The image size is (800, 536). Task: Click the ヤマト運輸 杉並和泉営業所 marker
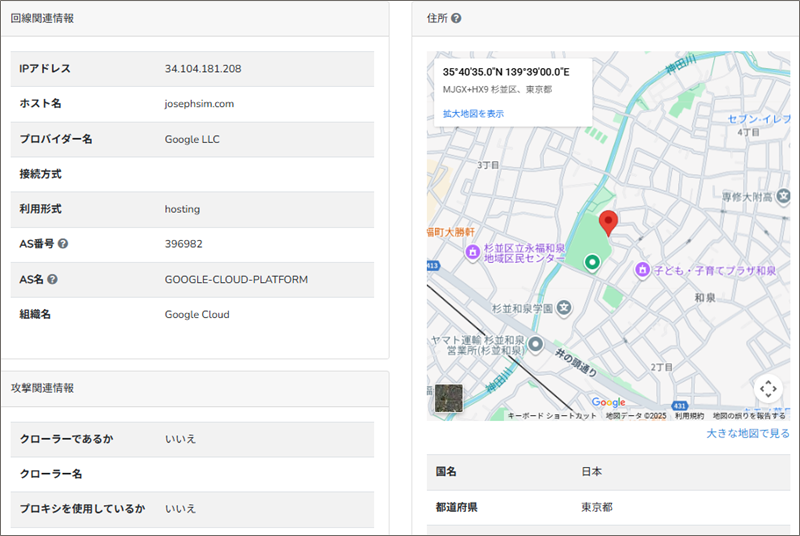[535, 345]
